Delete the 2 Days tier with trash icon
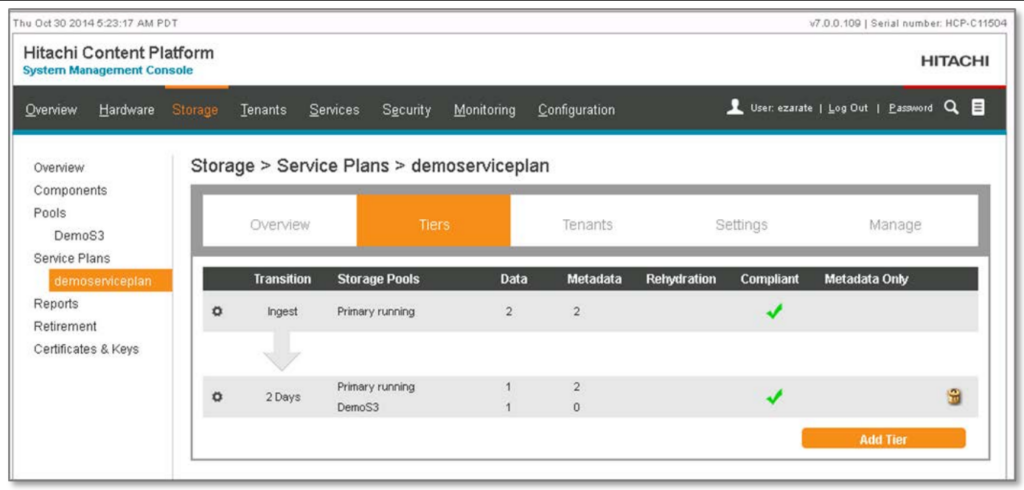This screenshot has width=1024, height=490. 953,397
